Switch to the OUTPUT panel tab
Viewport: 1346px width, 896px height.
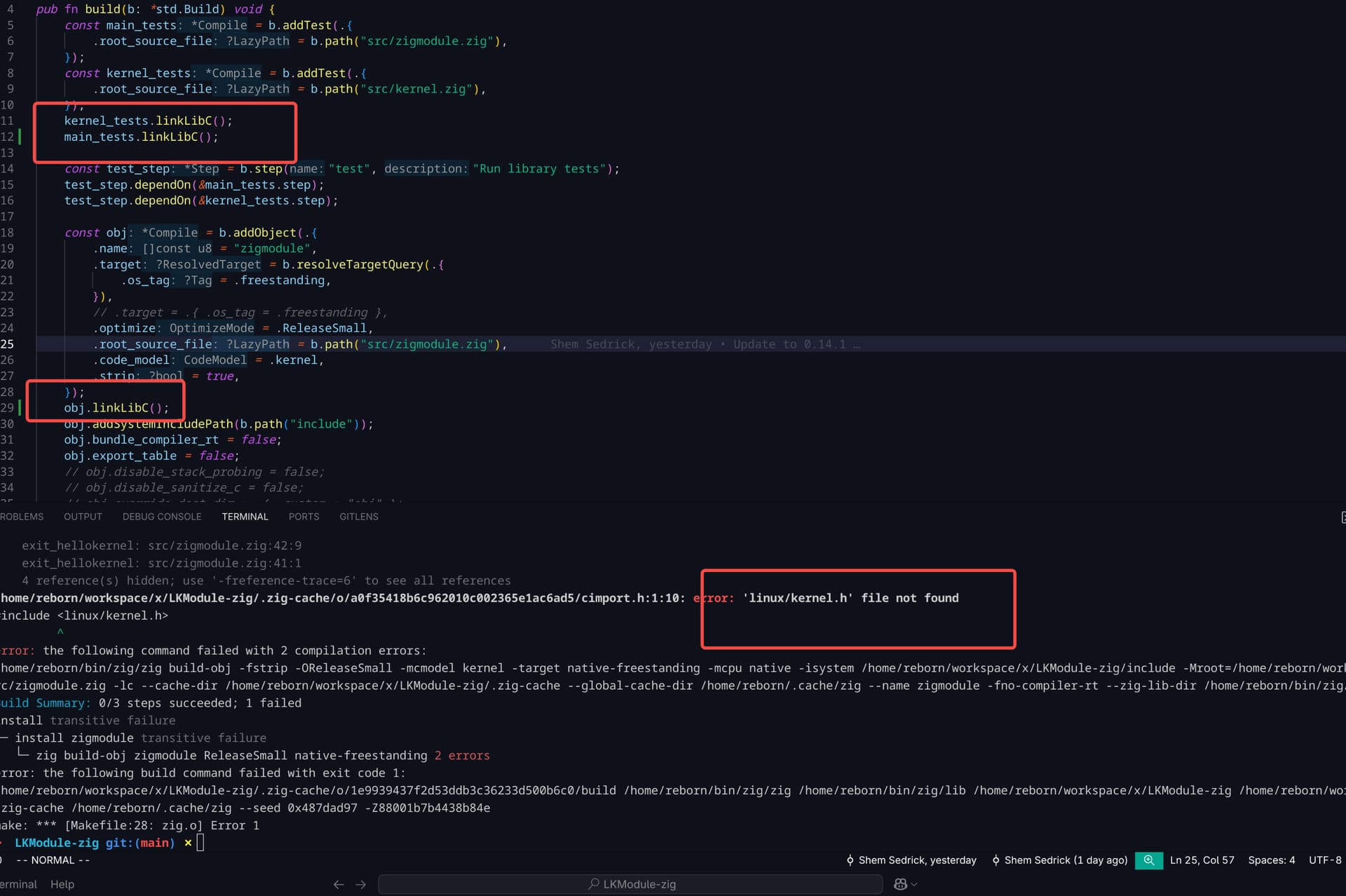[x=83, y=516]
